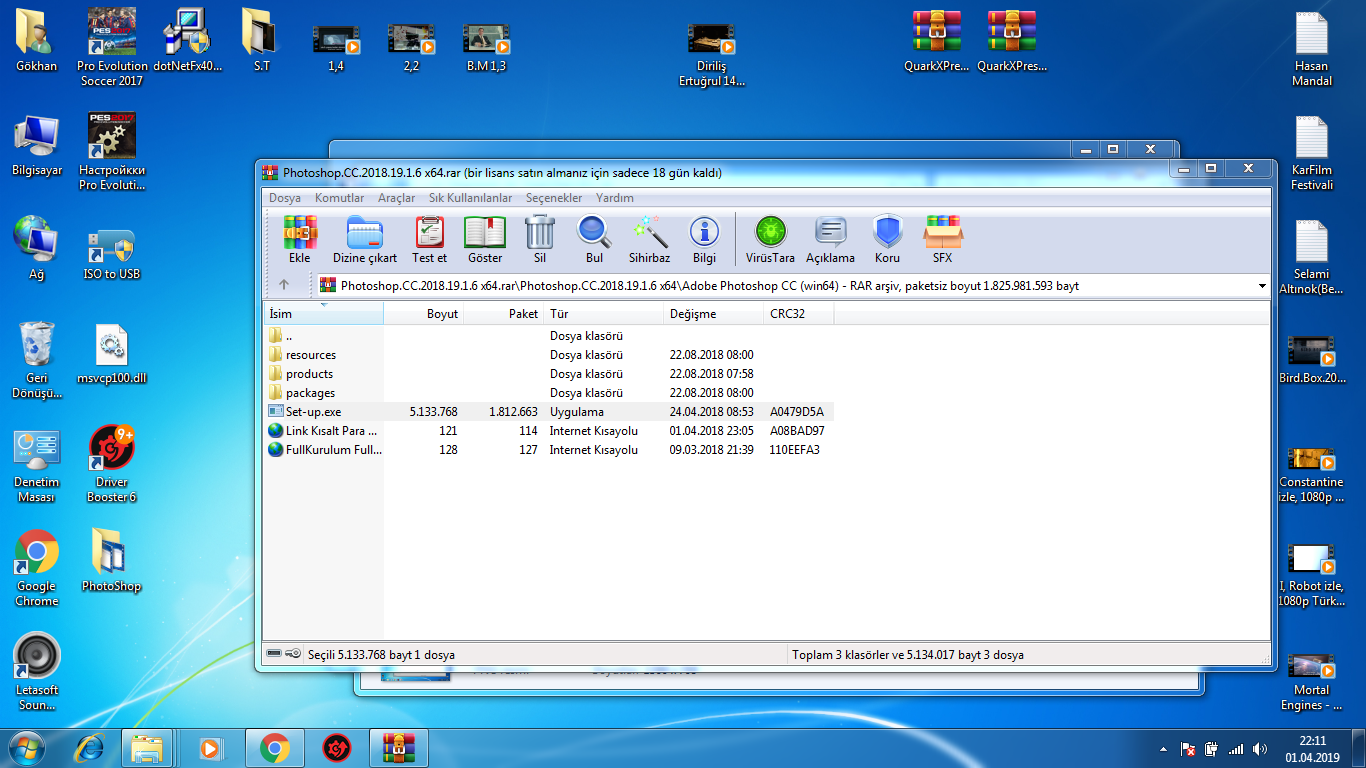Sort by Paket column header
This screenshot has width=1366, height=768.
pyautogui.click(x=504, y=313)
